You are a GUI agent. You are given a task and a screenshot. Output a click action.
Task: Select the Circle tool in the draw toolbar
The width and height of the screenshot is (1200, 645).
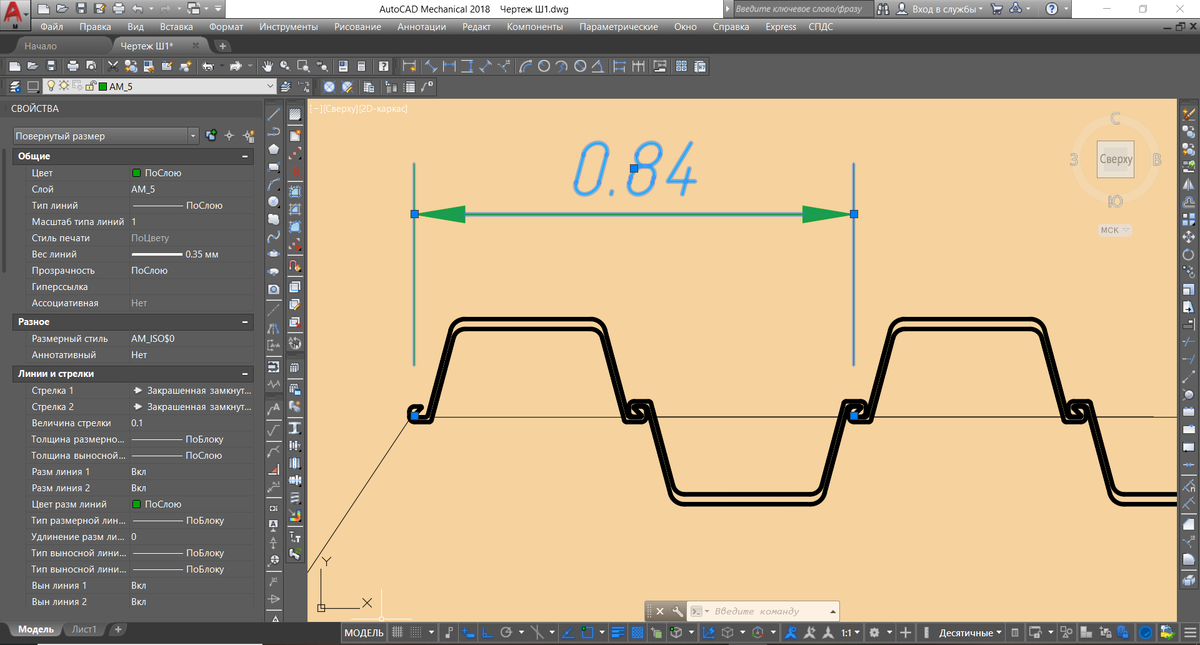(x=274, y=202)
